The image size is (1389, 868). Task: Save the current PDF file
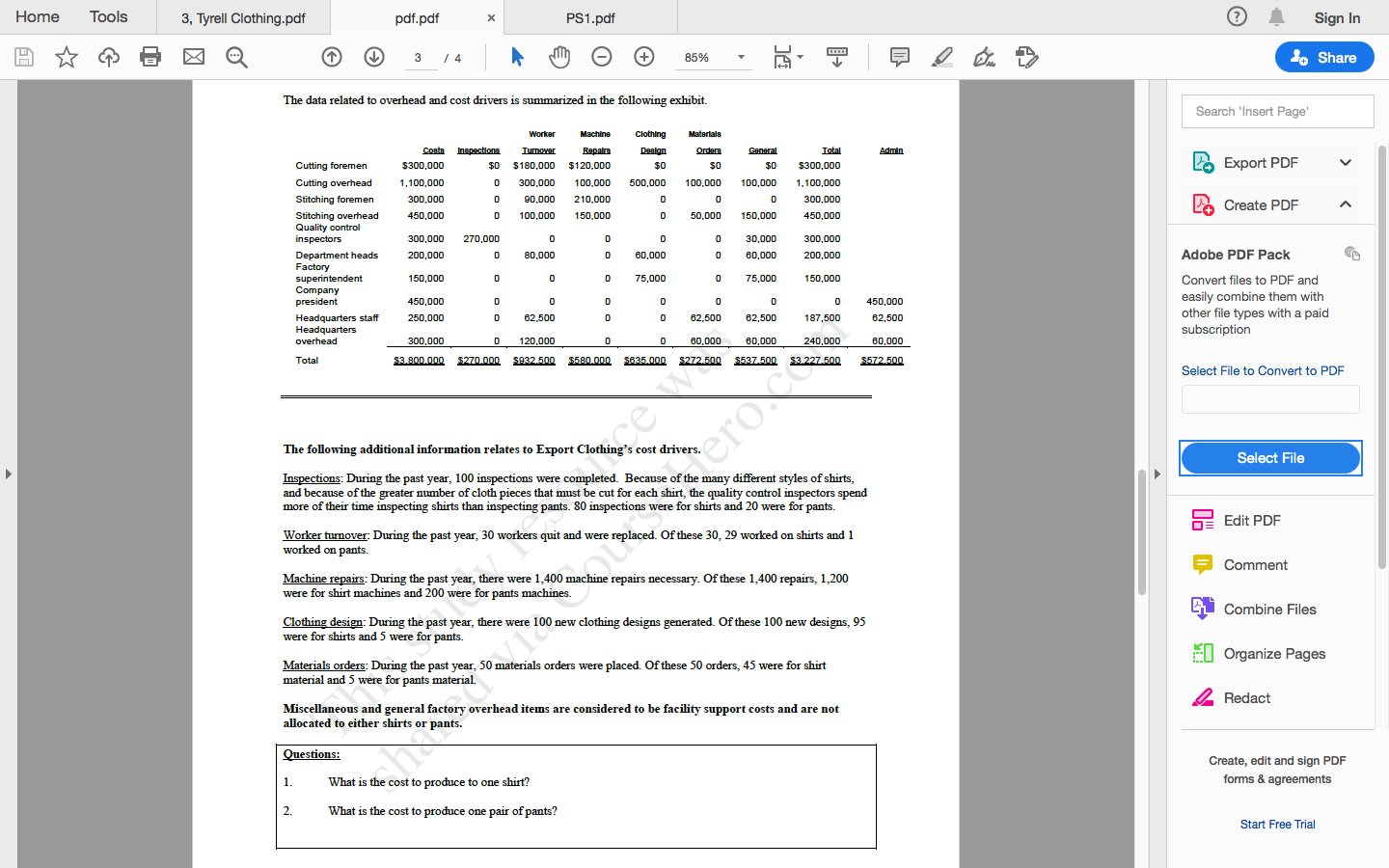pos(23,57)
